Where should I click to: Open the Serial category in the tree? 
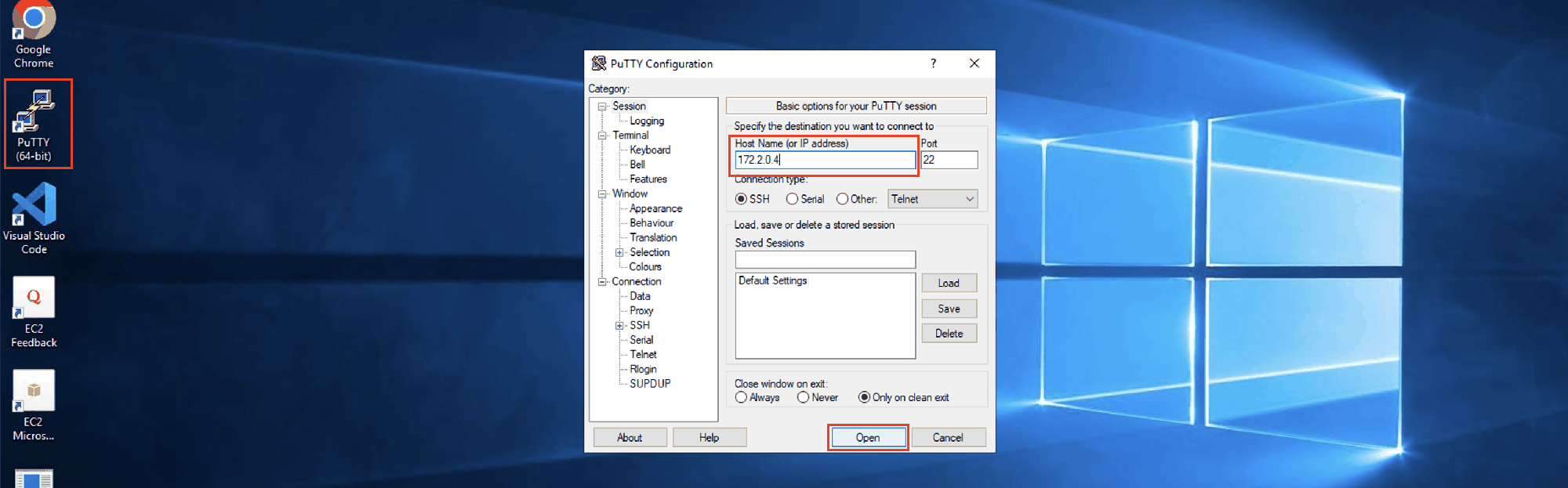point(641,340)
